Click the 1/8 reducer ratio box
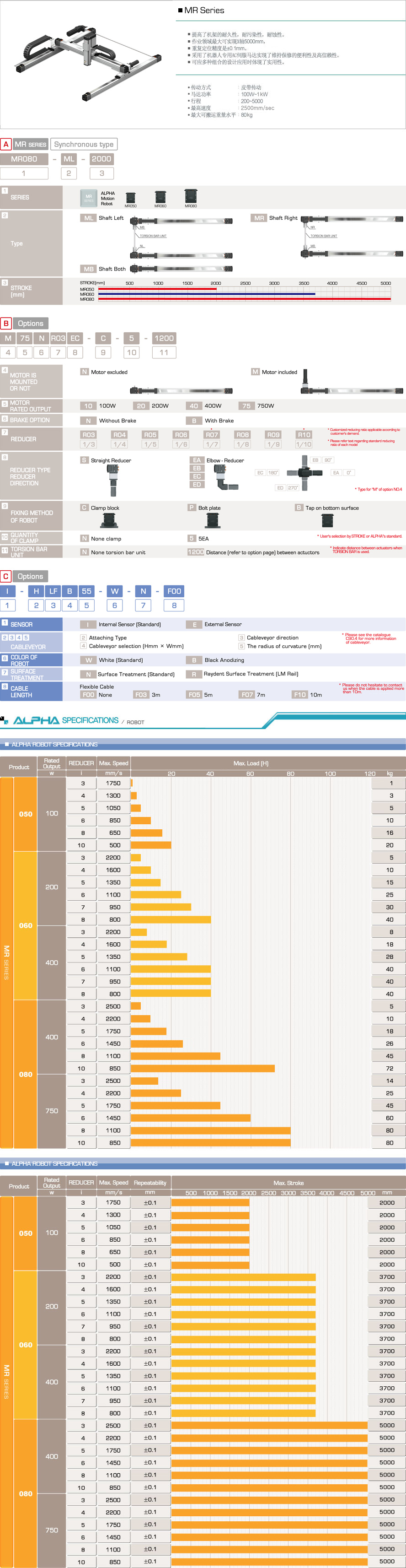Image resolution: width=406 pixels, height=1568 pixels. 242,444
